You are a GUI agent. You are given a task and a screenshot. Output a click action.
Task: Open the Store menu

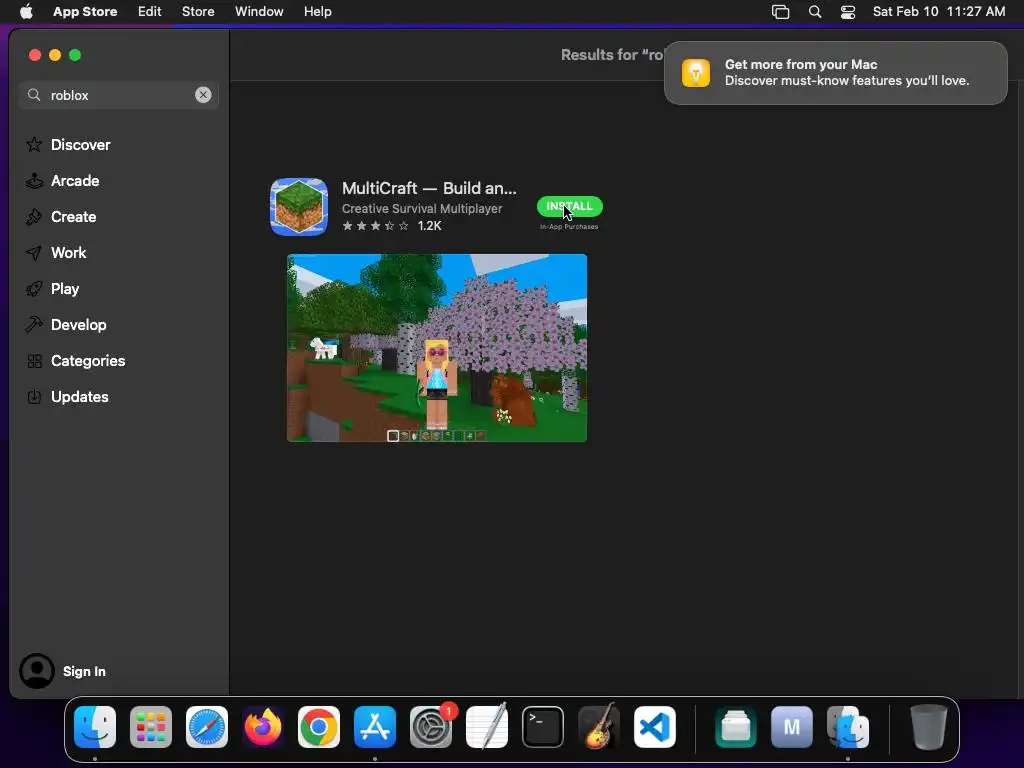click(x=198, y=12)
